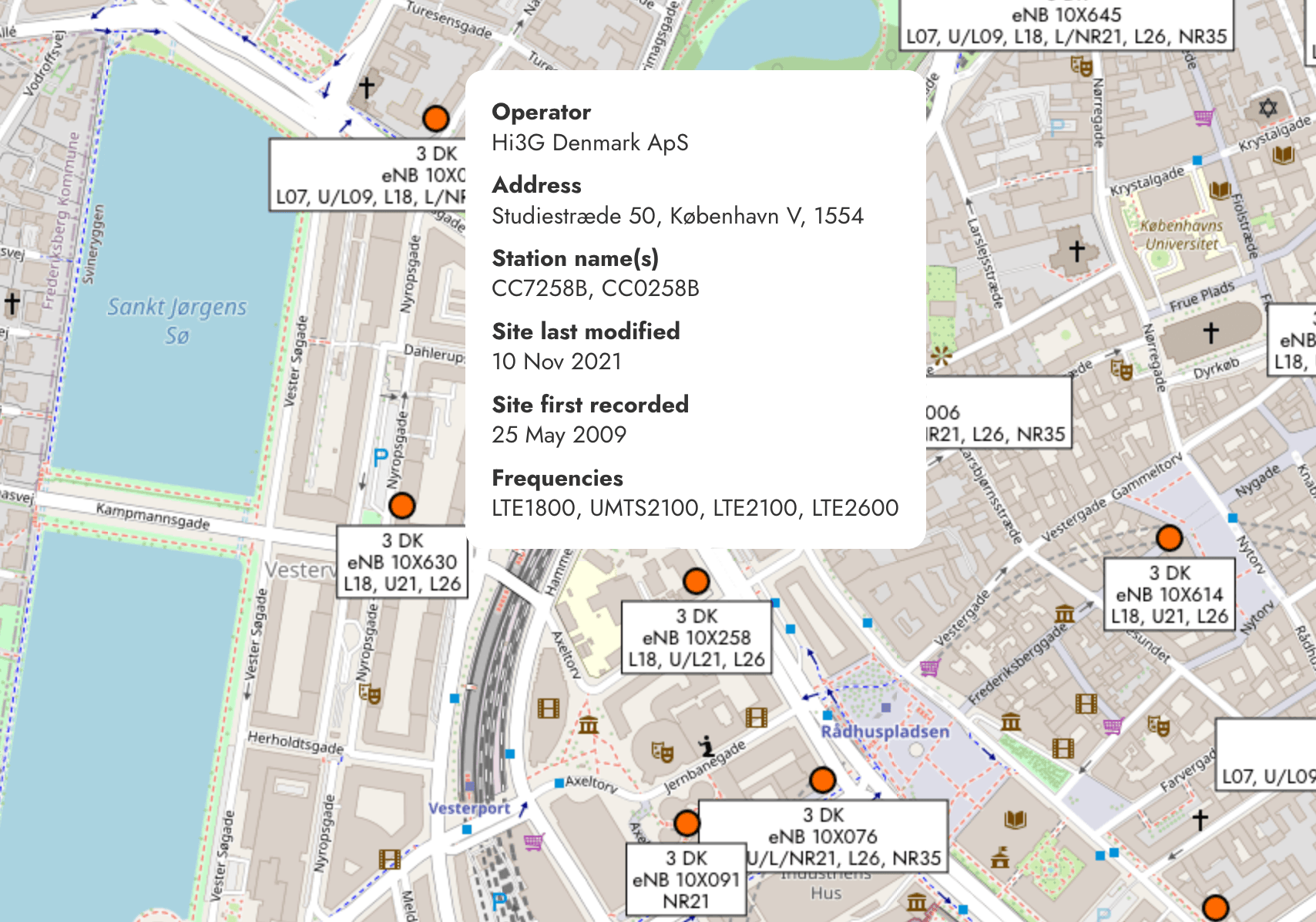Click the Københavns Universitet label
Image resolution: width=1316 pixels, height=922 pixels.
[x=1182, y=234]
